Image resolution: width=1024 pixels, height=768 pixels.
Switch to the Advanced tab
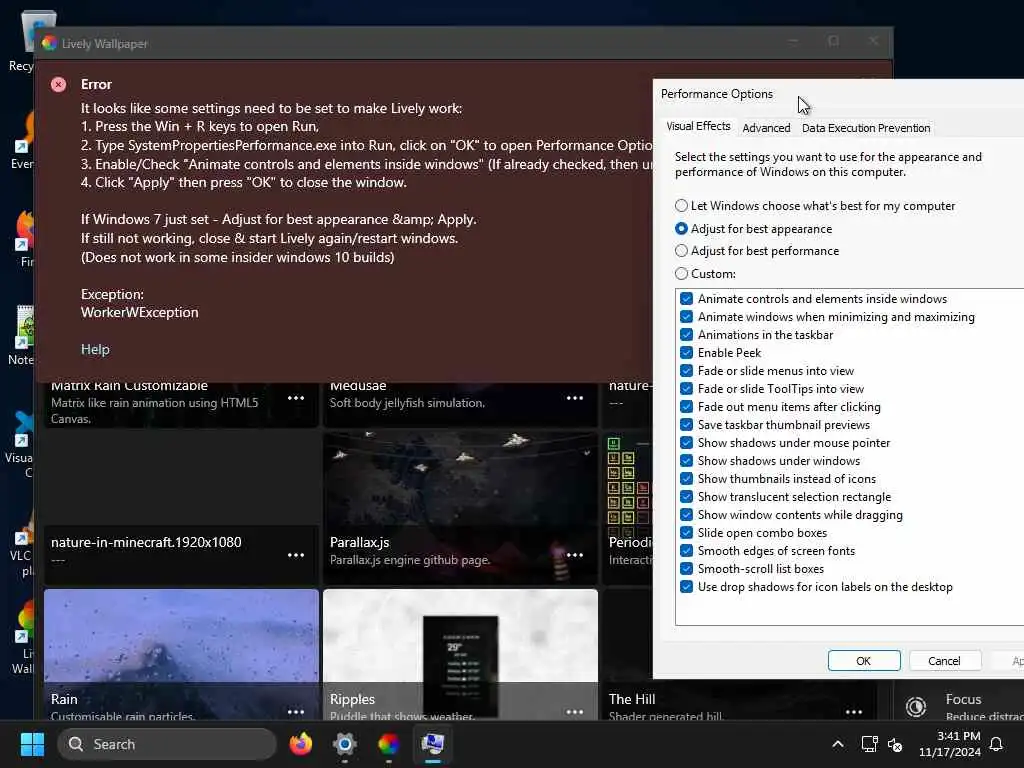(766, 128)
